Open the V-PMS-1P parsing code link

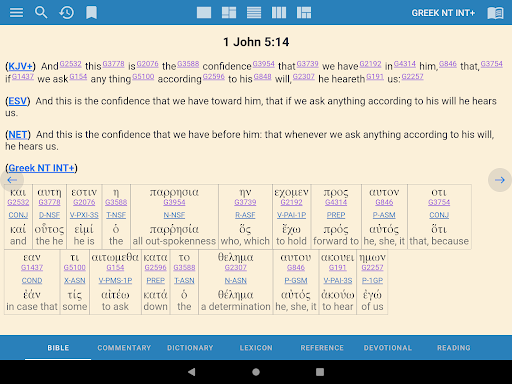[x=115, y=281]
